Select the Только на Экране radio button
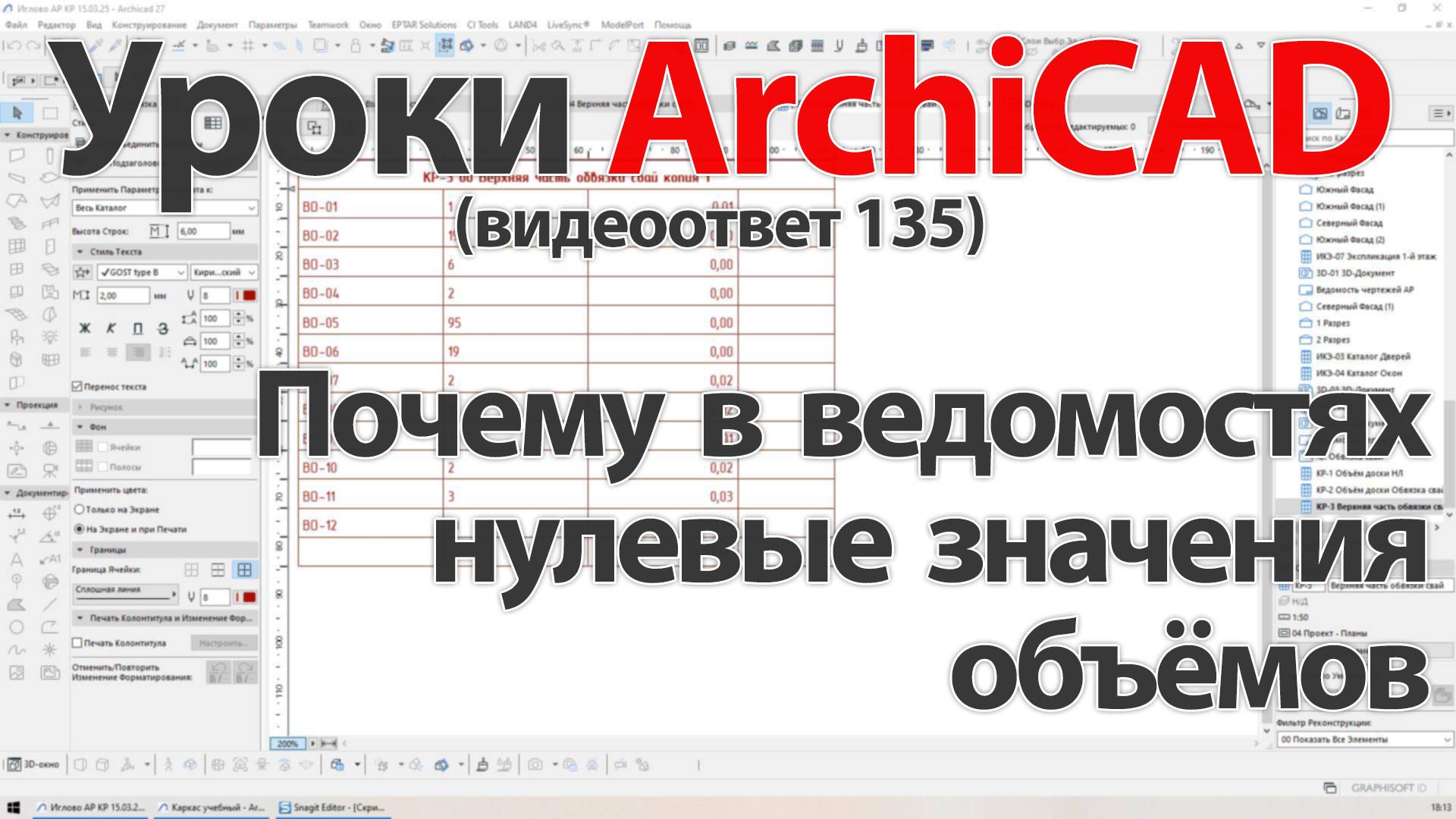Viewport: 1456px width, 819px height. pyautogui.click(x=78, y=510)
